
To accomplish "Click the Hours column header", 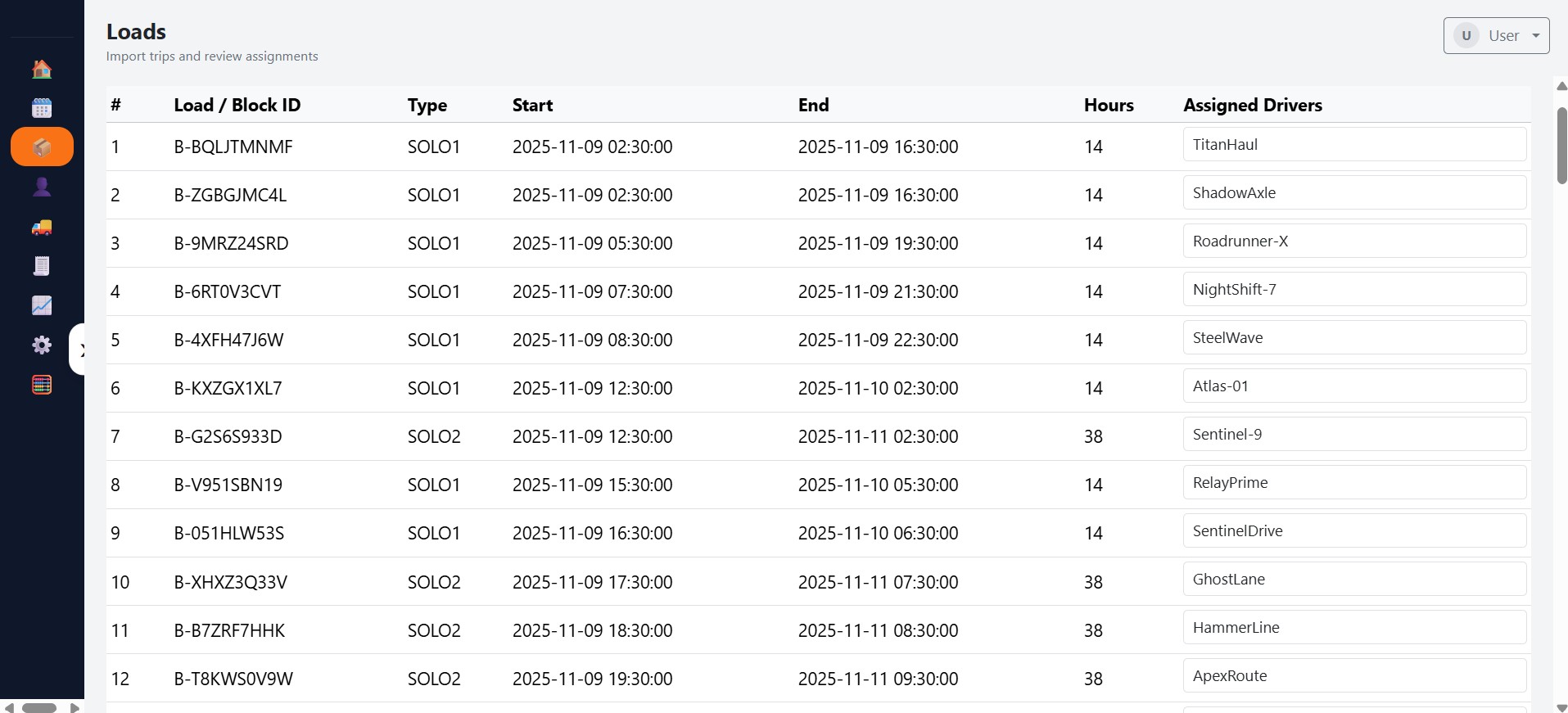I will (x=1109, y=105).
